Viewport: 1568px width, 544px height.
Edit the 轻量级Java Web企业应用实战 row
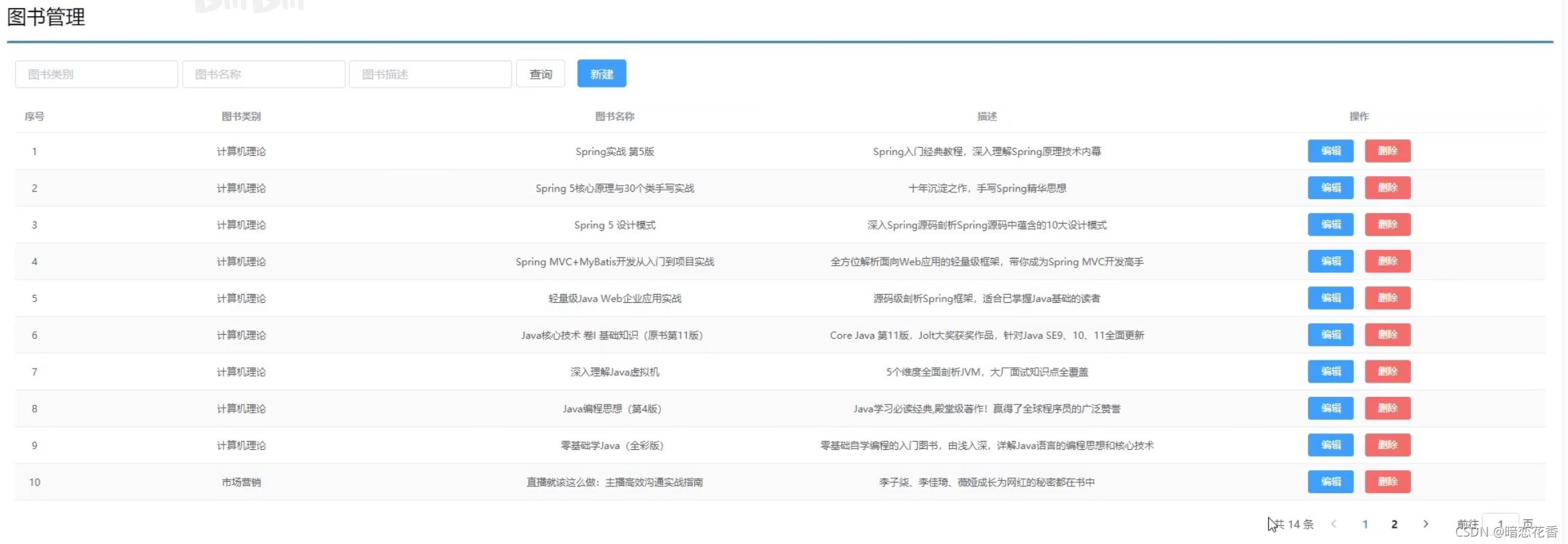1330,298
